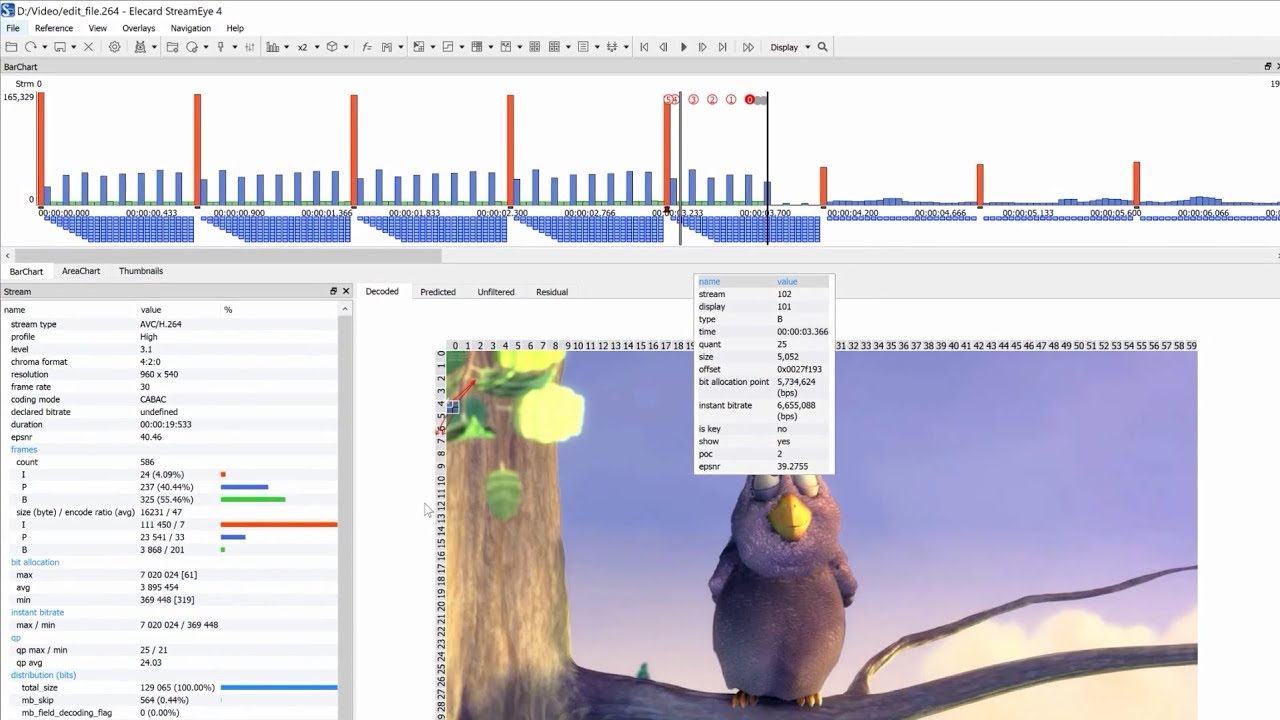The height and width of the screenshot is (720, 1280).
Task: Click the 'distribution (bits)' group header
Action: [43, 675]
